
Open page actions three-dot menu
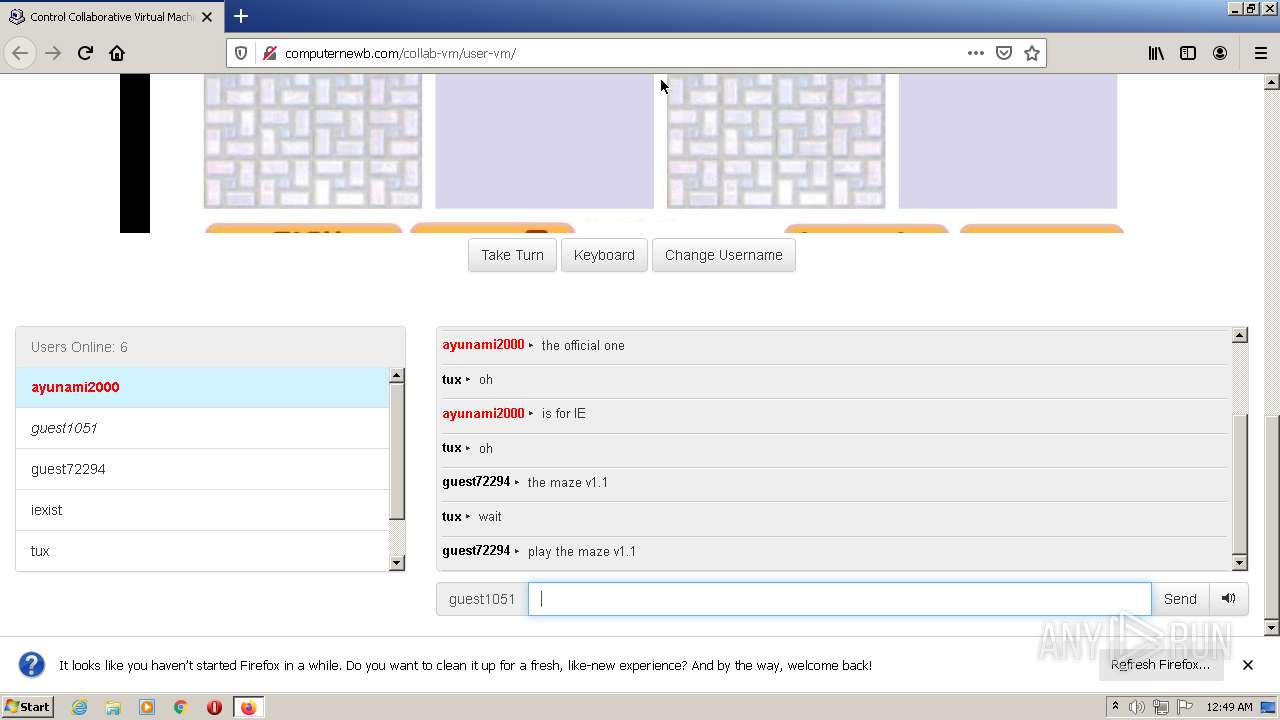976,53
